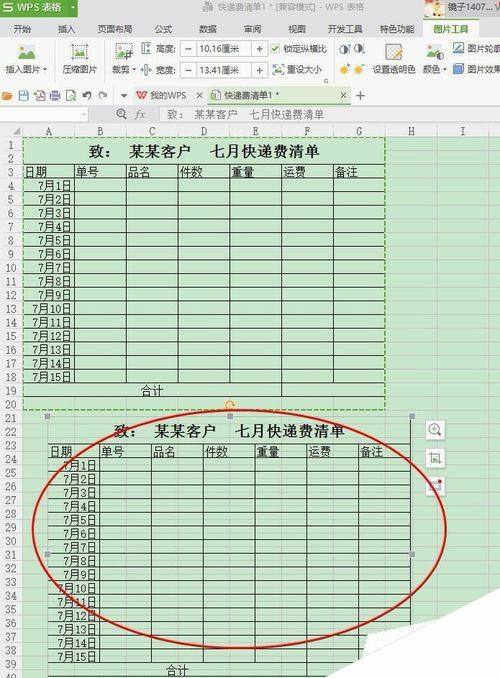Click the Print icon in quick toolbar
The height and width of the screenshot is (678, 500).
click(x=55, y=96)
